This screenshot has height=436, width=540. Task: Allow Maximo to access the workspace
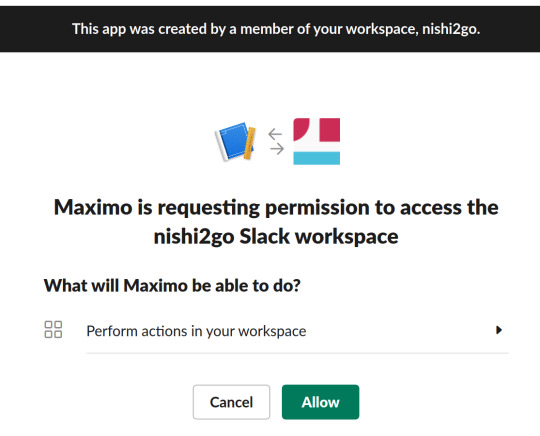point(320,402)
